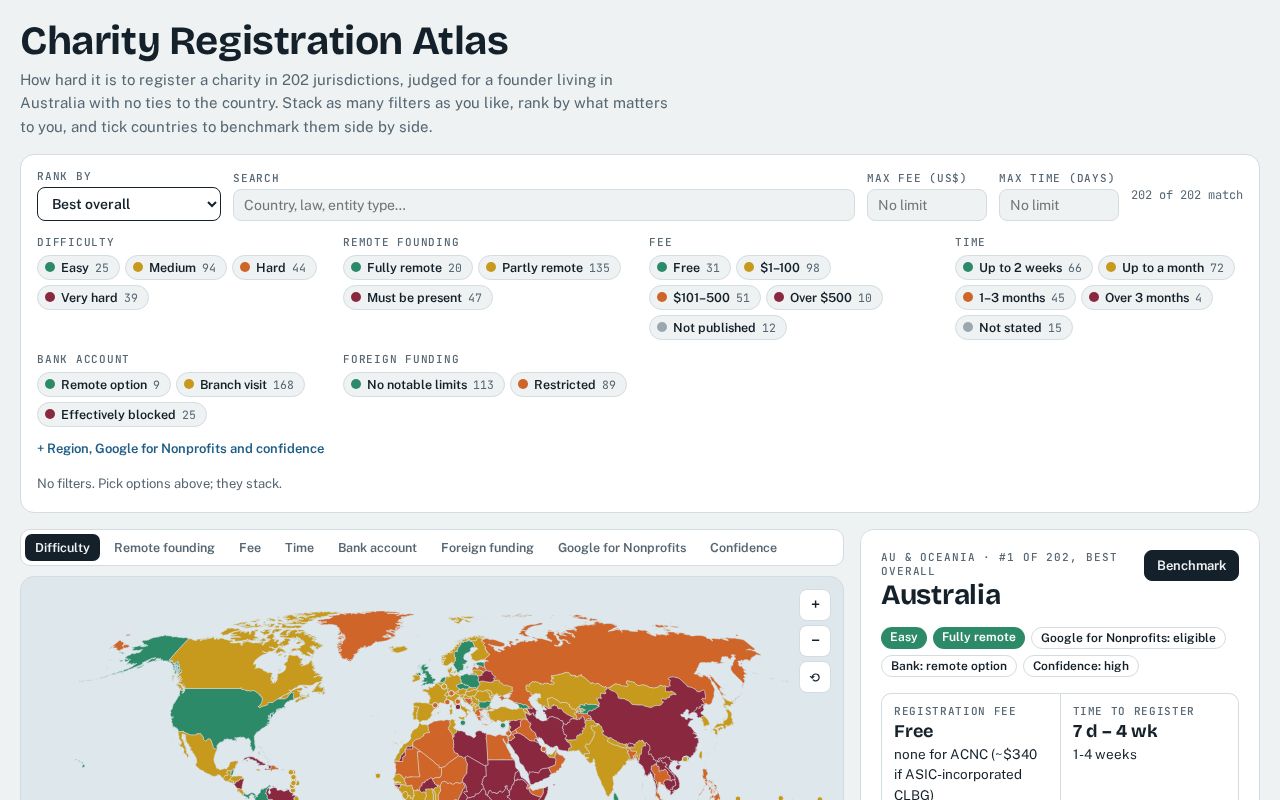This screenshot has width=1280, height=800.
Task: Select Up to a month time filter
Action: (x=1166, y=268)
